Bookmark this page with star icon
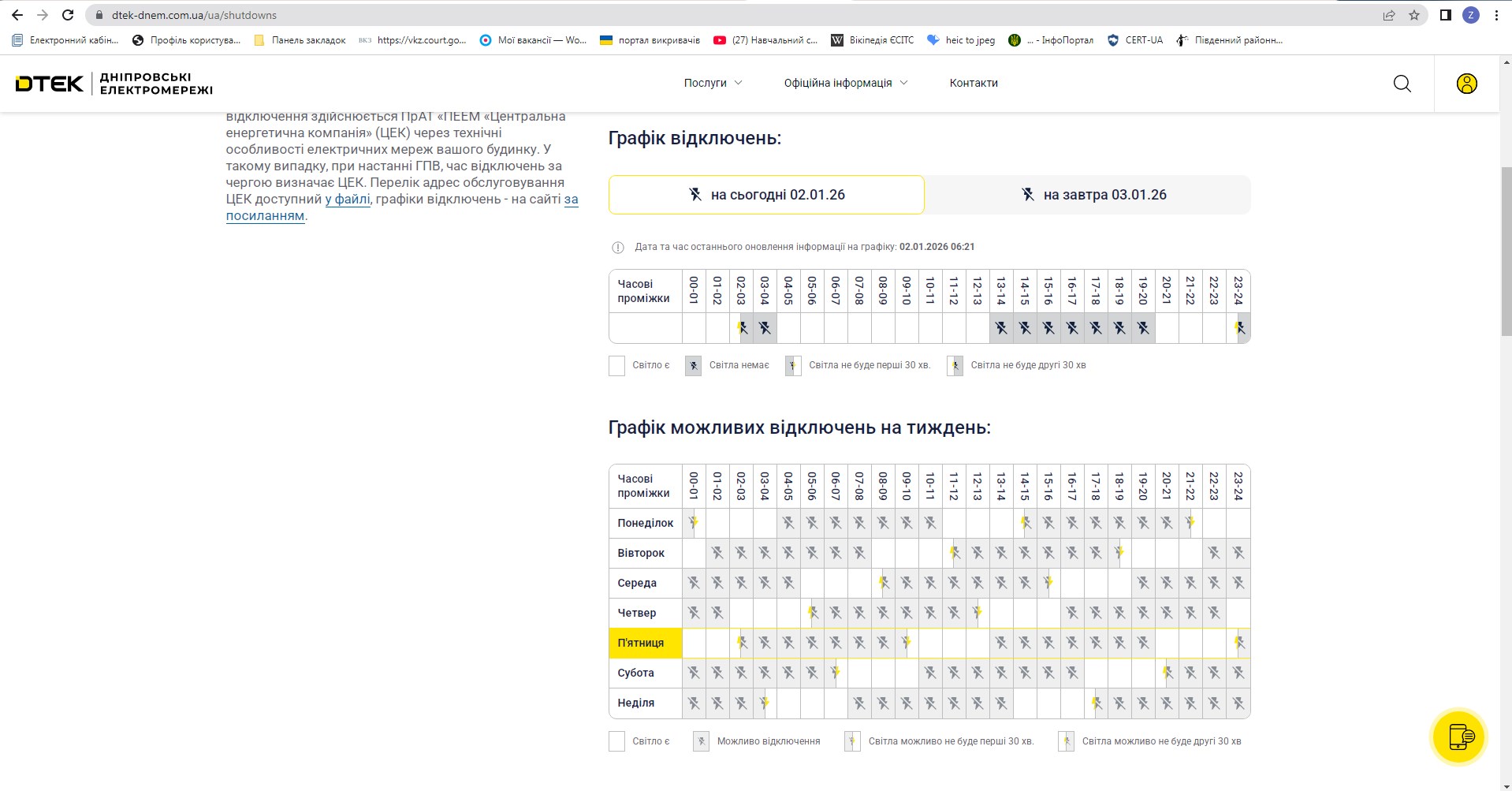This screenshot has height=791, width=1512. (x=1413, y=15)
